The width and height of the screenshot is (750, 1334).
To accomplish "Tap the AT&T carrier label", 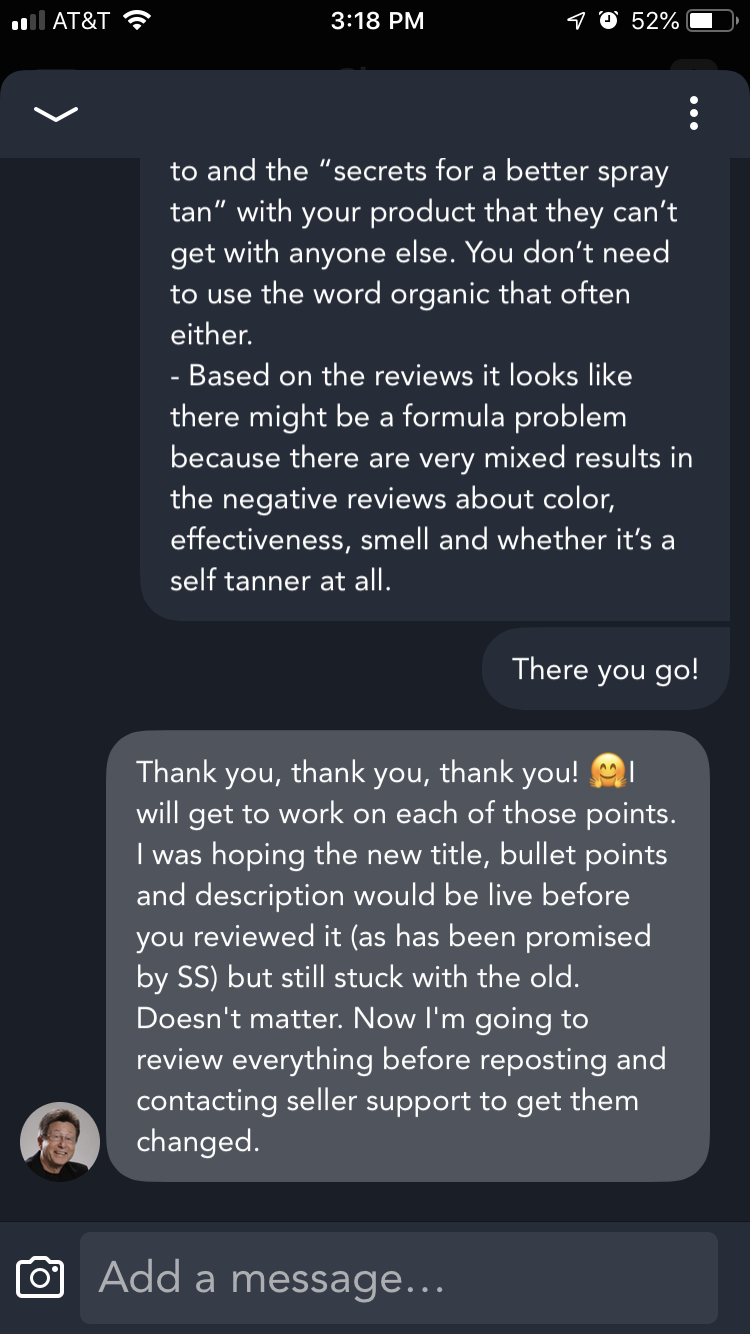I will pos(80,21).
